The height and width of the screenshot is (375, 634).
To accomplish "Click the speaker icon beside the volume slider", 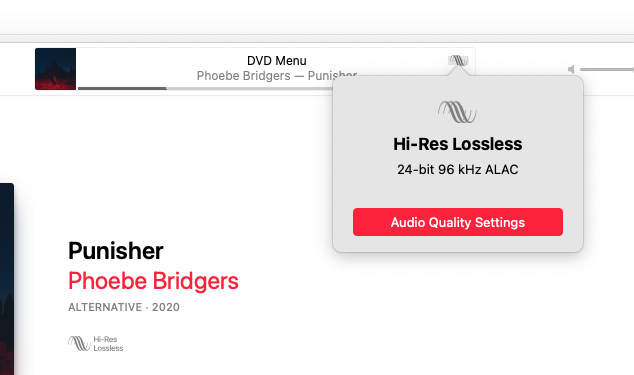I will point(571,70).
